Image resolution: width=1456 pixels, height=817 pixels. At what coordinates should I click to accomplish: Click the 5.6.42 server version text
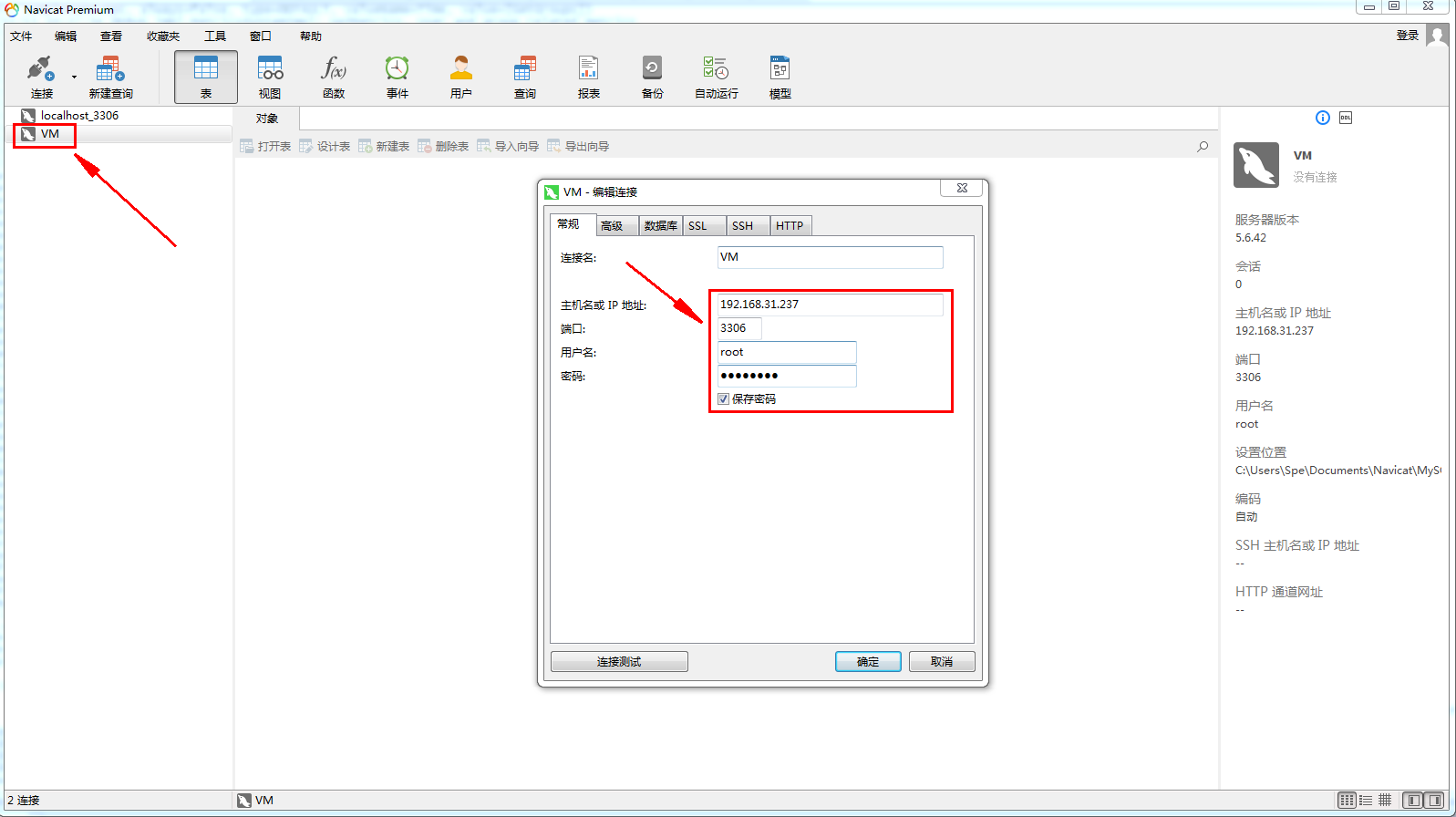pos(1251,238)
